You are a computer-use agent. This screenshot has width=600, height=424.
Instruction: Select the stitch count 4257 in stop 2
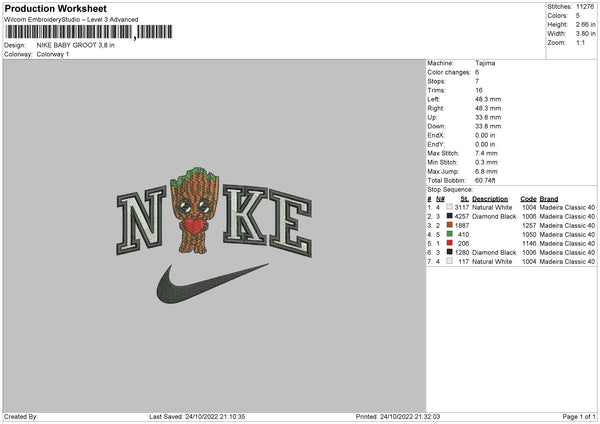(x=462, y=217)
